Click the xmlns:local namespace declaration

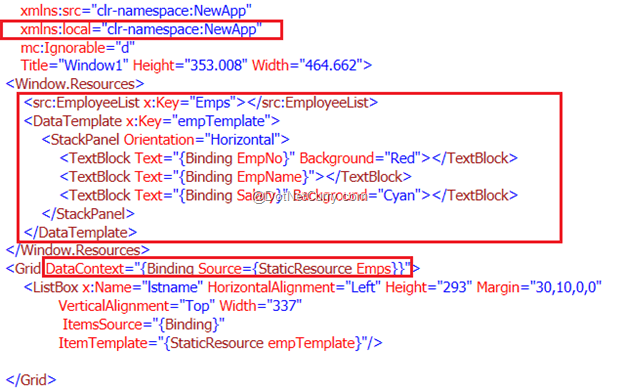[141, 30]
